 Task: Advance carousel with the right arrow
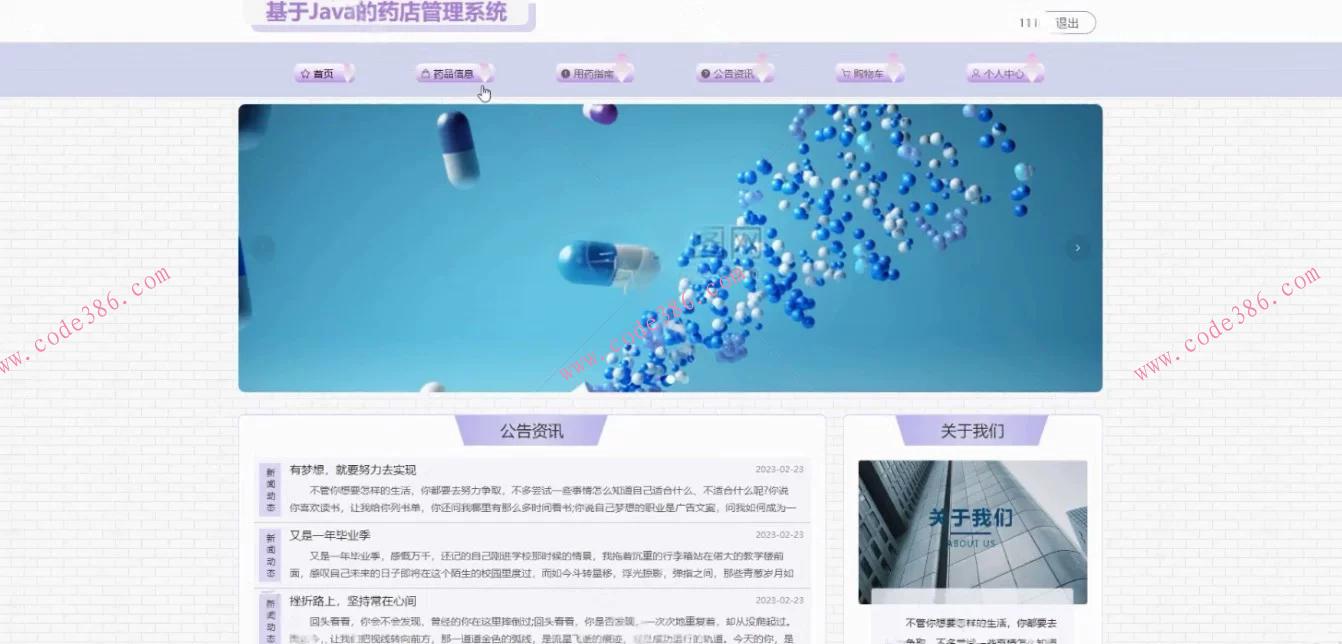tap(1077, 247)
